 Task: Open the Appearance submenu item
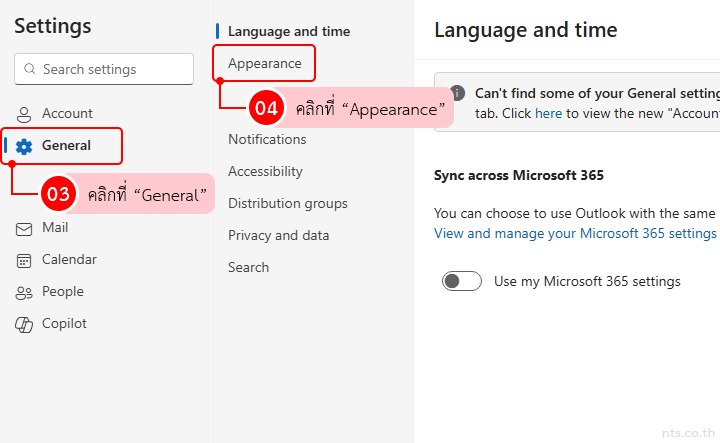[264, 63]
